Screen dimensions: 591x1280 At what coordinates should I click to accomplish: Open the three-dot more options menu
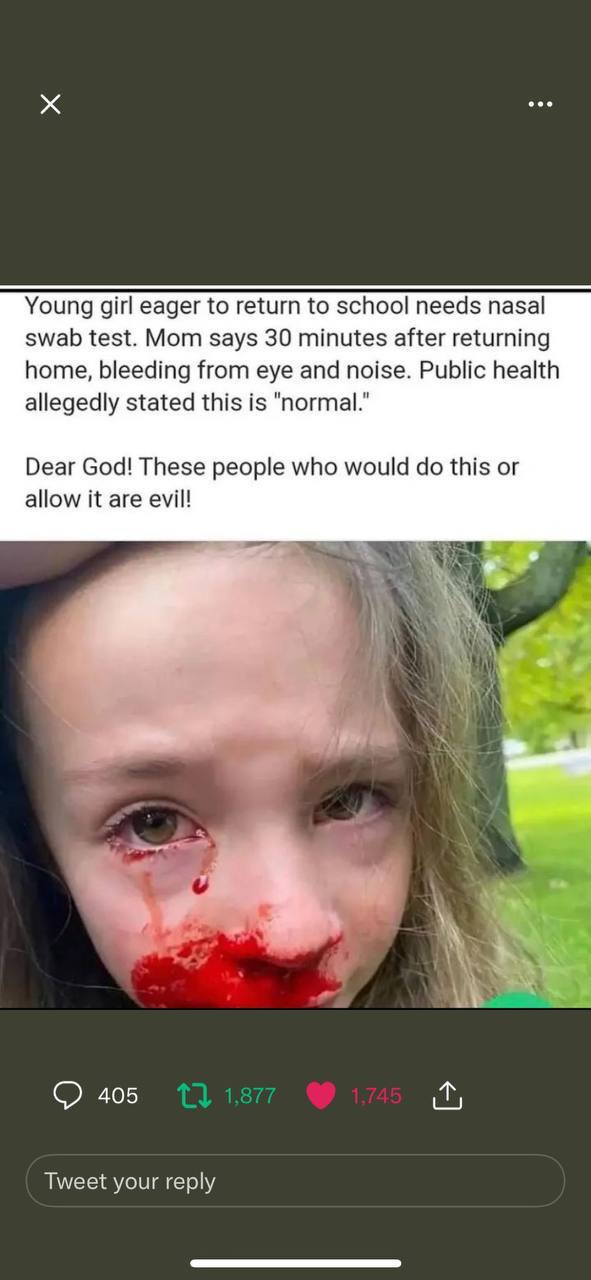[x=540, y=104]
